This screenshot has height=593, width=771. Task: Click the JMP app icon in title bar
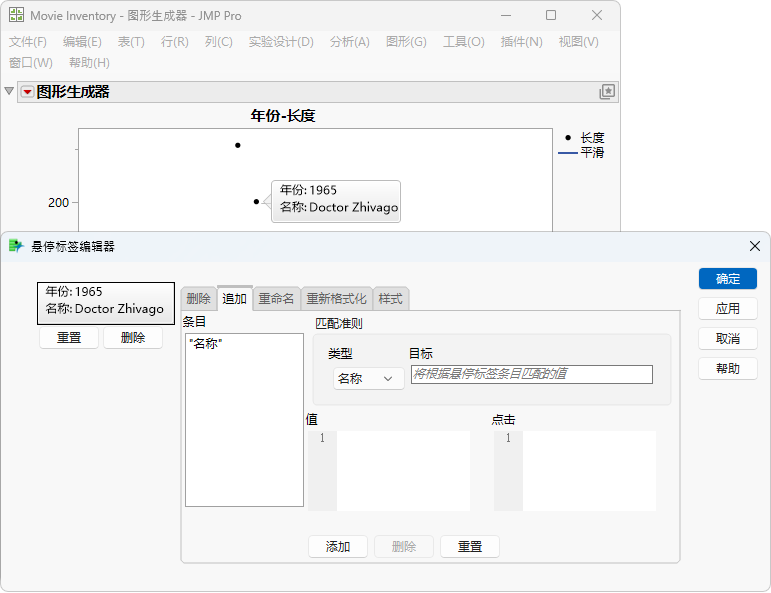(16, 15)
